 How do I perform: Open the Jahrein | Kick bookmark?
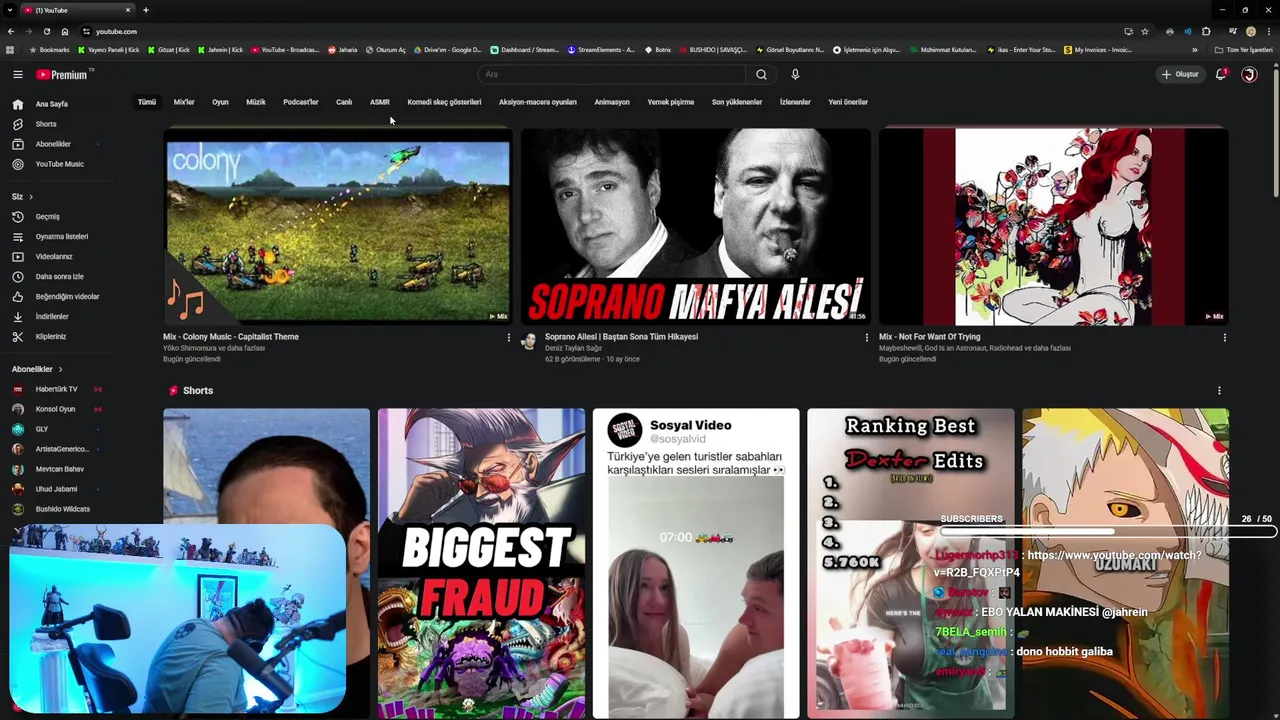220,50
